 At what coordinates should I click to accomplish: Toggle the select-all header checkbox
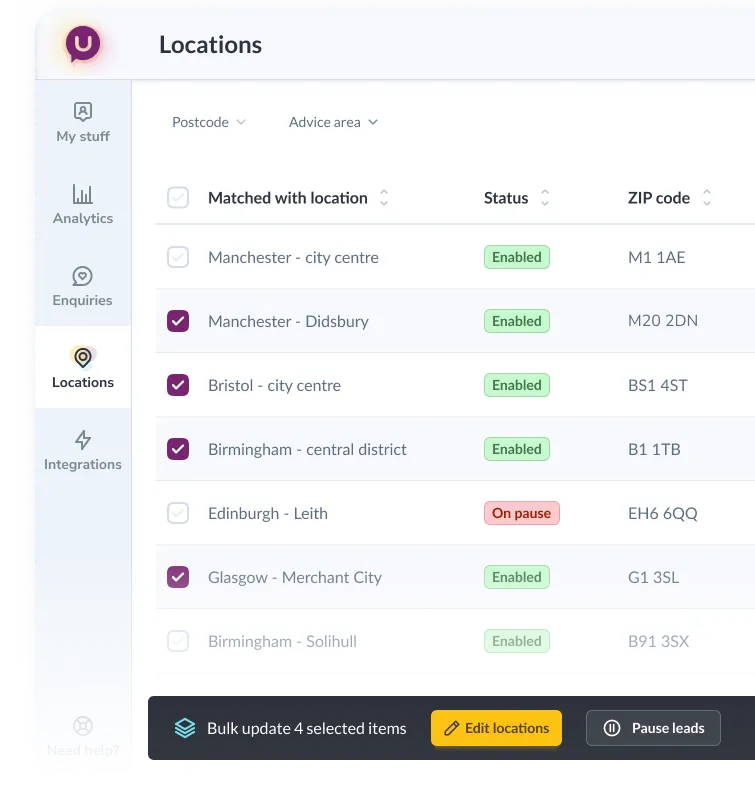[178, 198]
